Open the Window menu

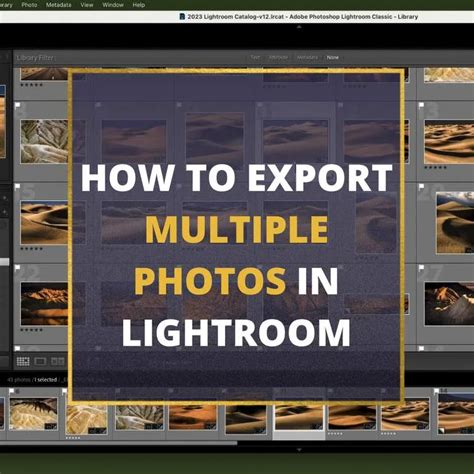(x=113, y=5)
